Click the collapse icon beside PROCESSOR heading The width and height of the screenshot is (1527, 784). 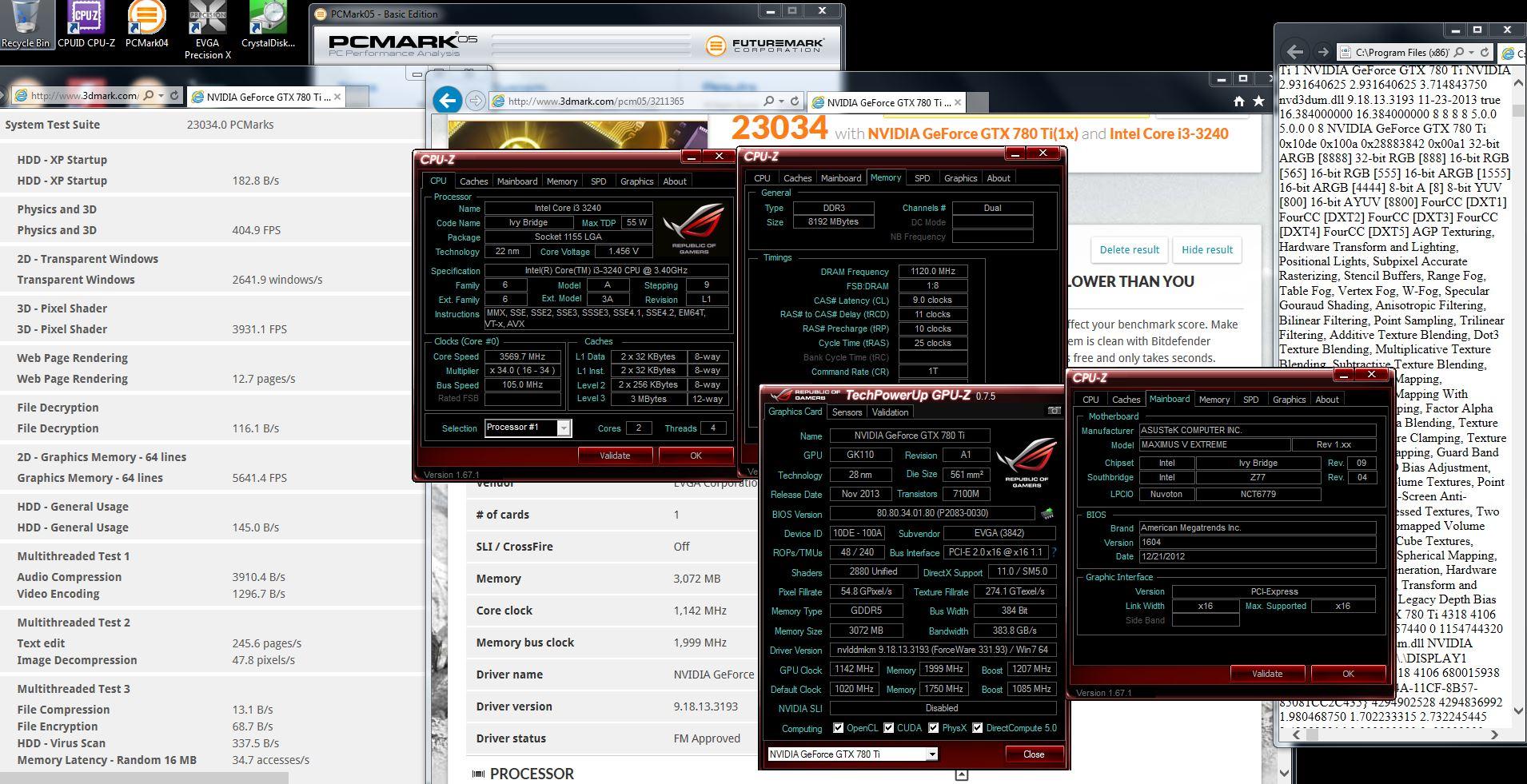pyautogui.click(x=962, y=774)
